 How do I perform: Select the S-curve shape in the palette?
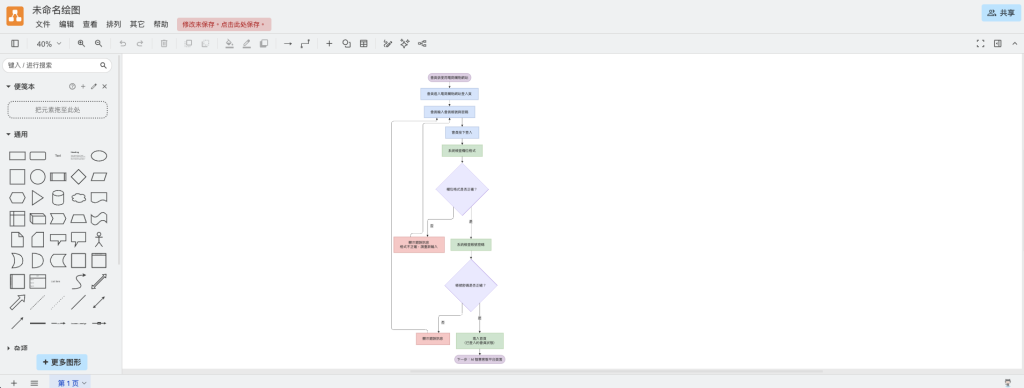78,281
